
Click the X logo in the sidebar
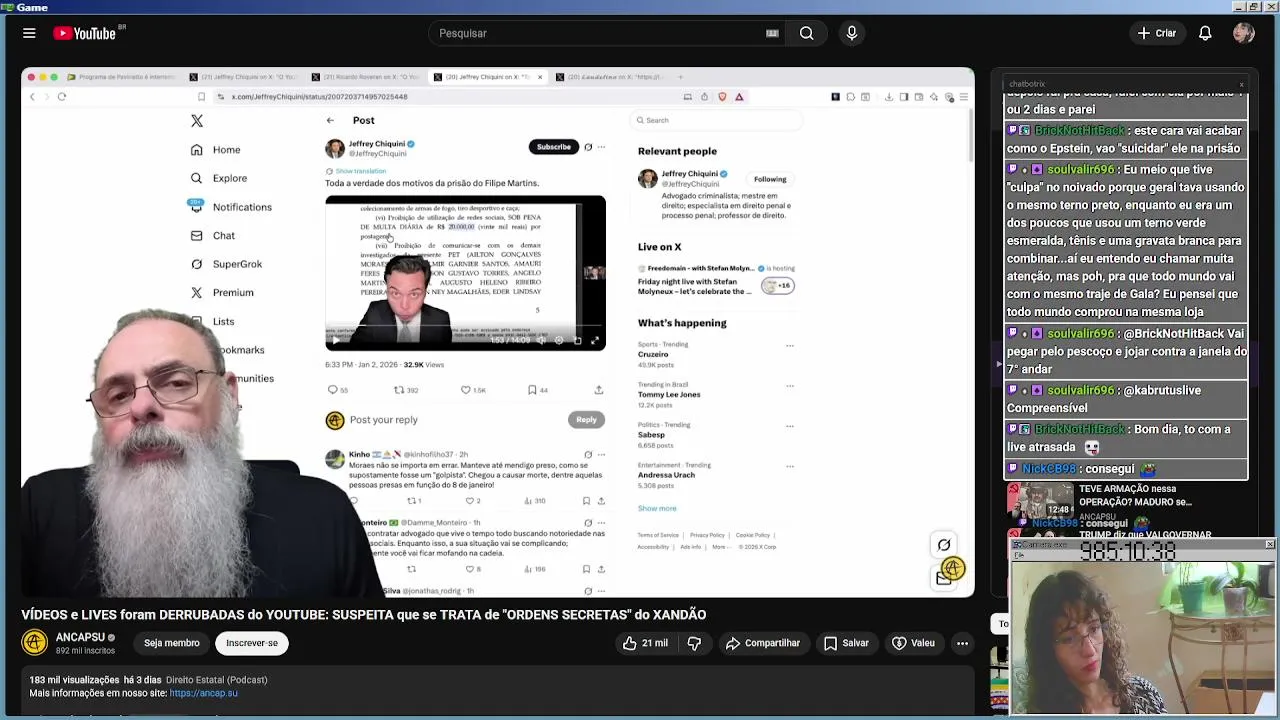point(197,121)
